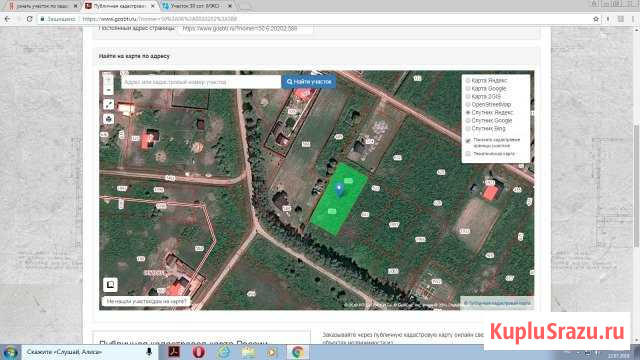Image resolution: width=640 pixels, height=360 pixels.
Task: Click the address or cadastral number field
Action: pyautogui.click(x=201, y=82)
